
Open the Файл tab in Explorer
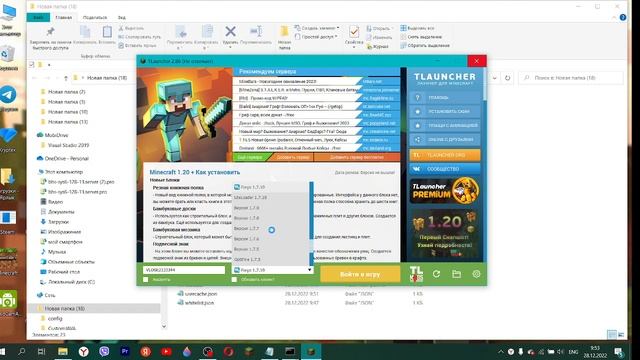pyautogui.click(x=38, y=17)
